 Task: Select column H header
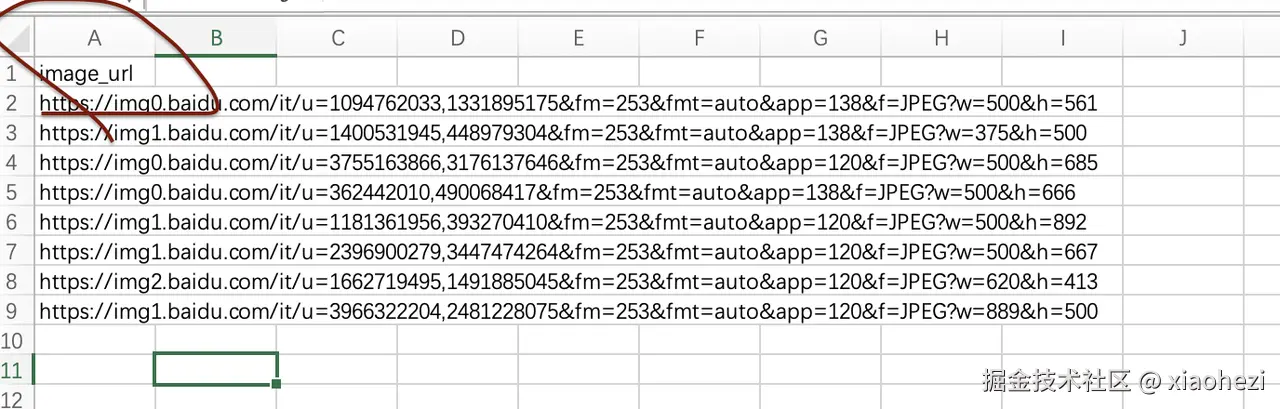click(x=941, y=38)
